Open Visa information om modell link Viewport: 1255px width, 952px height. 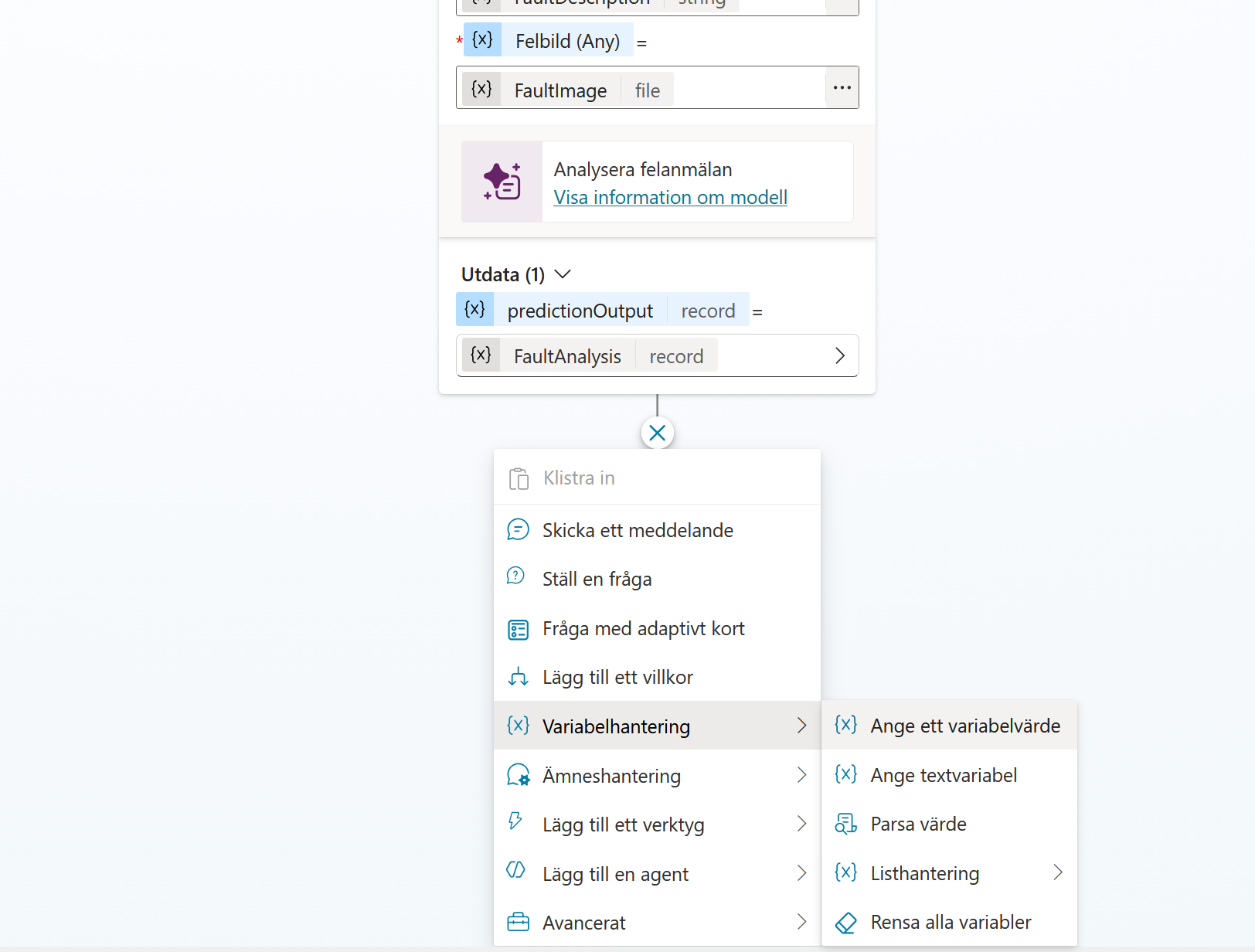(671, 197)
